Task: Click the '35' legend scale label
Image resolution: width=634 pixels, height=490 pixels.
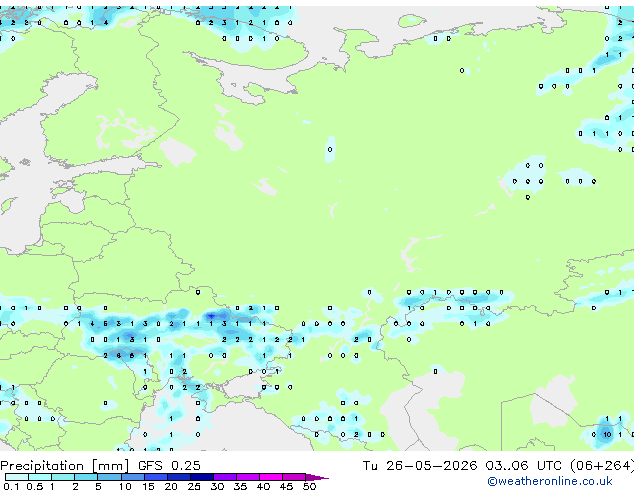Action: coord(240,486)
